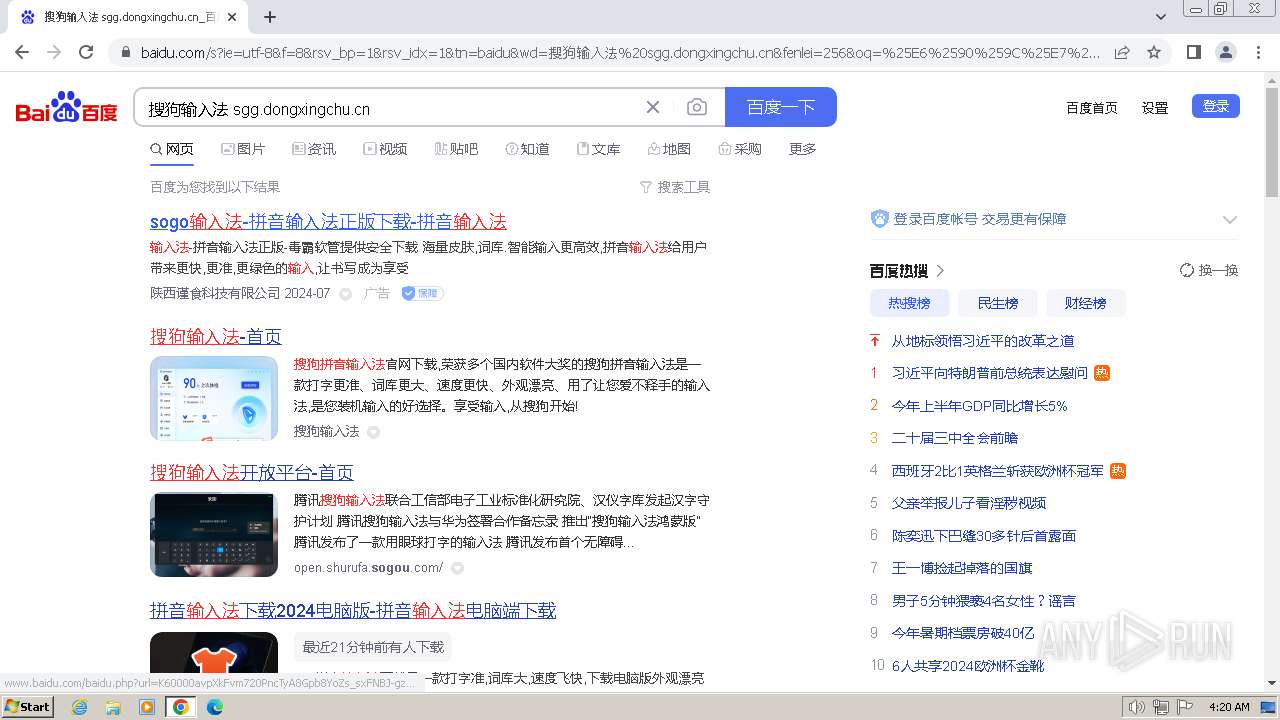Click the 保障 badge on ad result
Screen dimensions: 1280x720
coord(422,293)
